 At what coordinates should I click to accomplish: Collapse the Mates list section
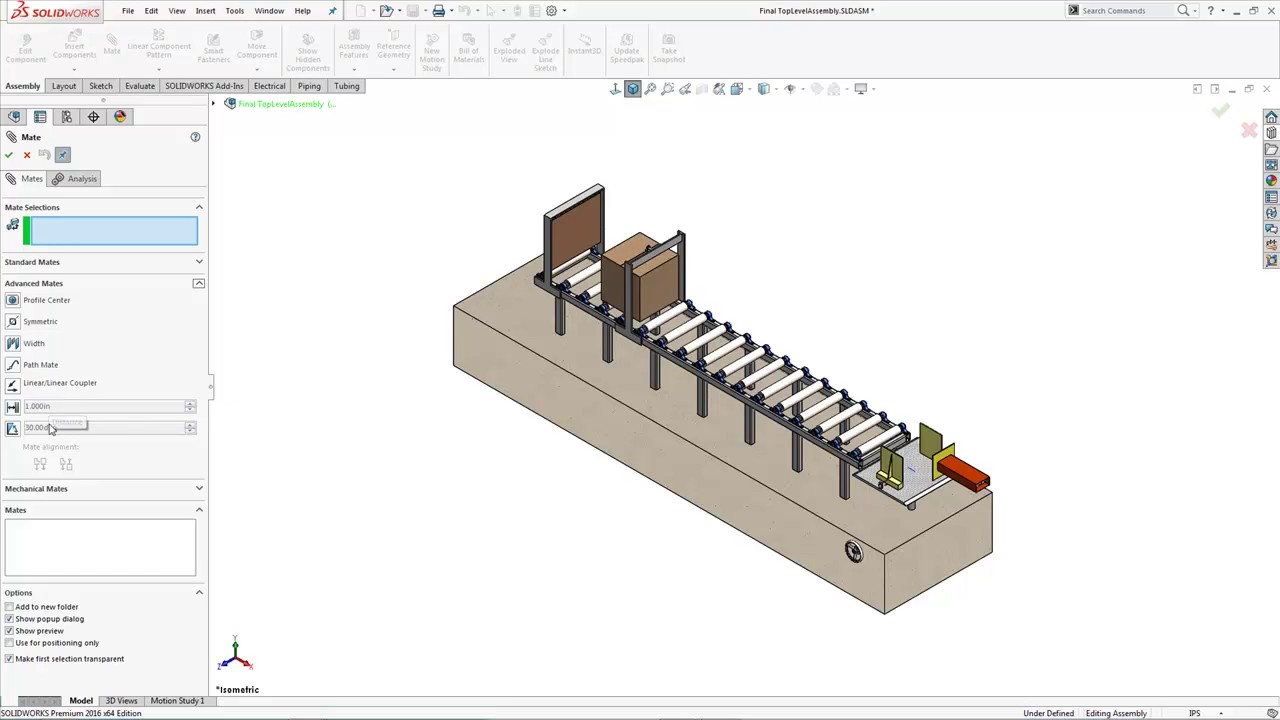coord(199,510)
